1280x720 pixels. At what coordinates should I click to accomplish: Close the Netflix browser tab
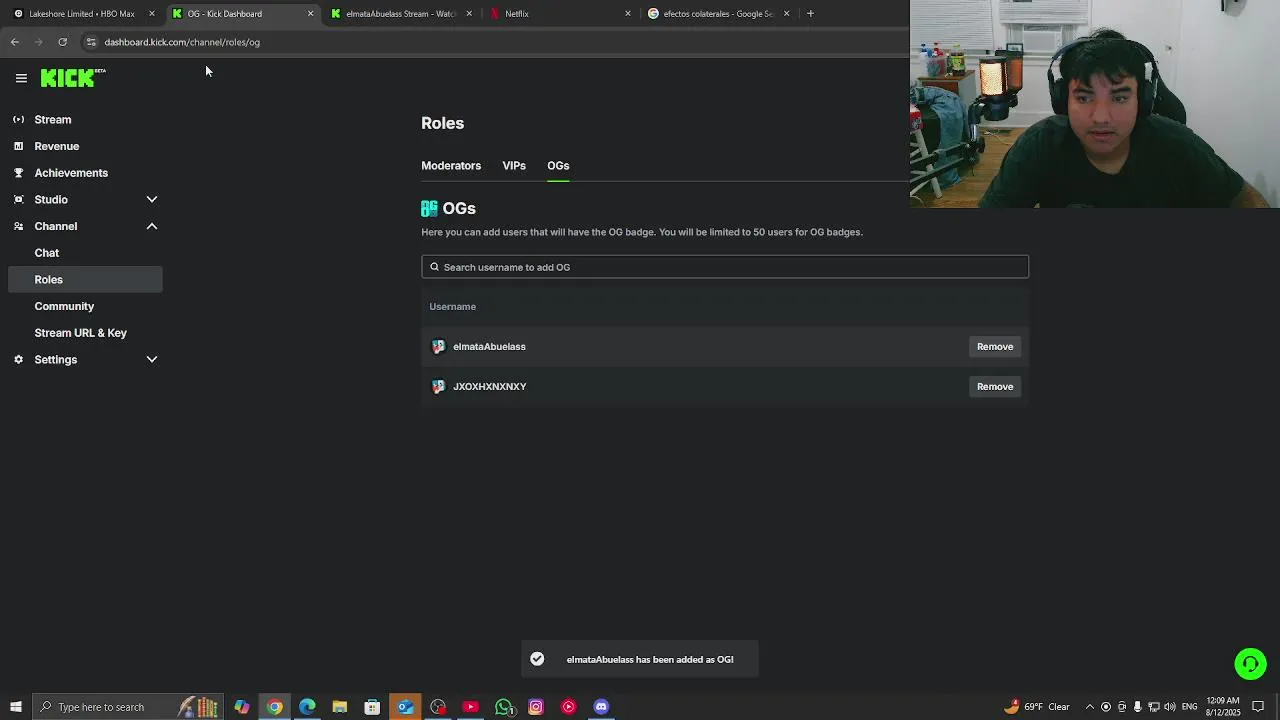click(628, 13)
